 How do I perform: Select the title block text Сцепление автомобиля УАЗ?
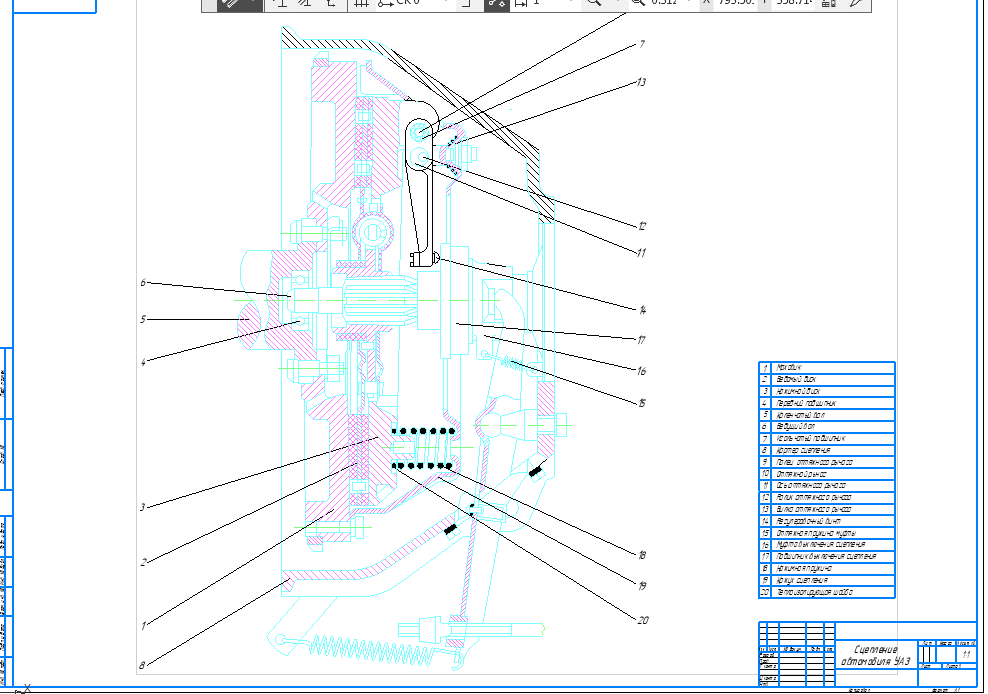coord(877,656)
